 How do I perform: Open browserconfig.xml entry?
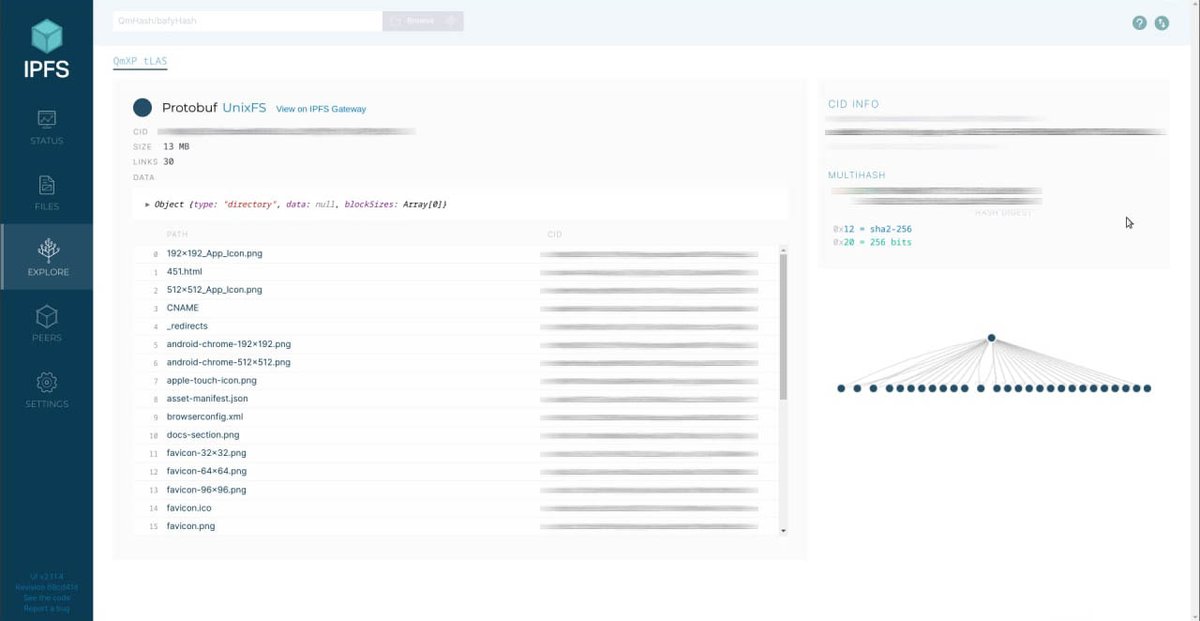click(204, 416)
